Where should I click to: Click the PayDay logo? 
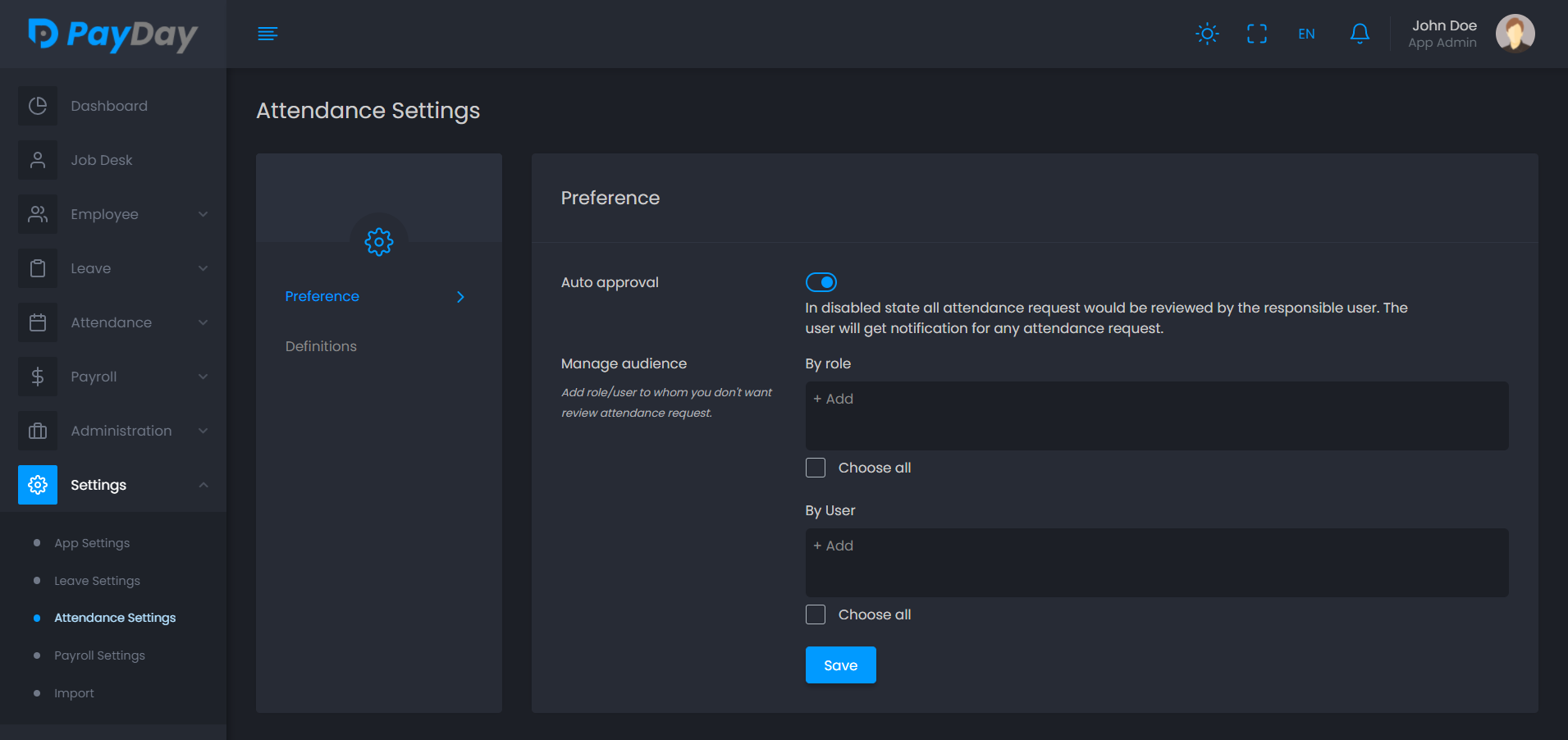pos(113,34)
